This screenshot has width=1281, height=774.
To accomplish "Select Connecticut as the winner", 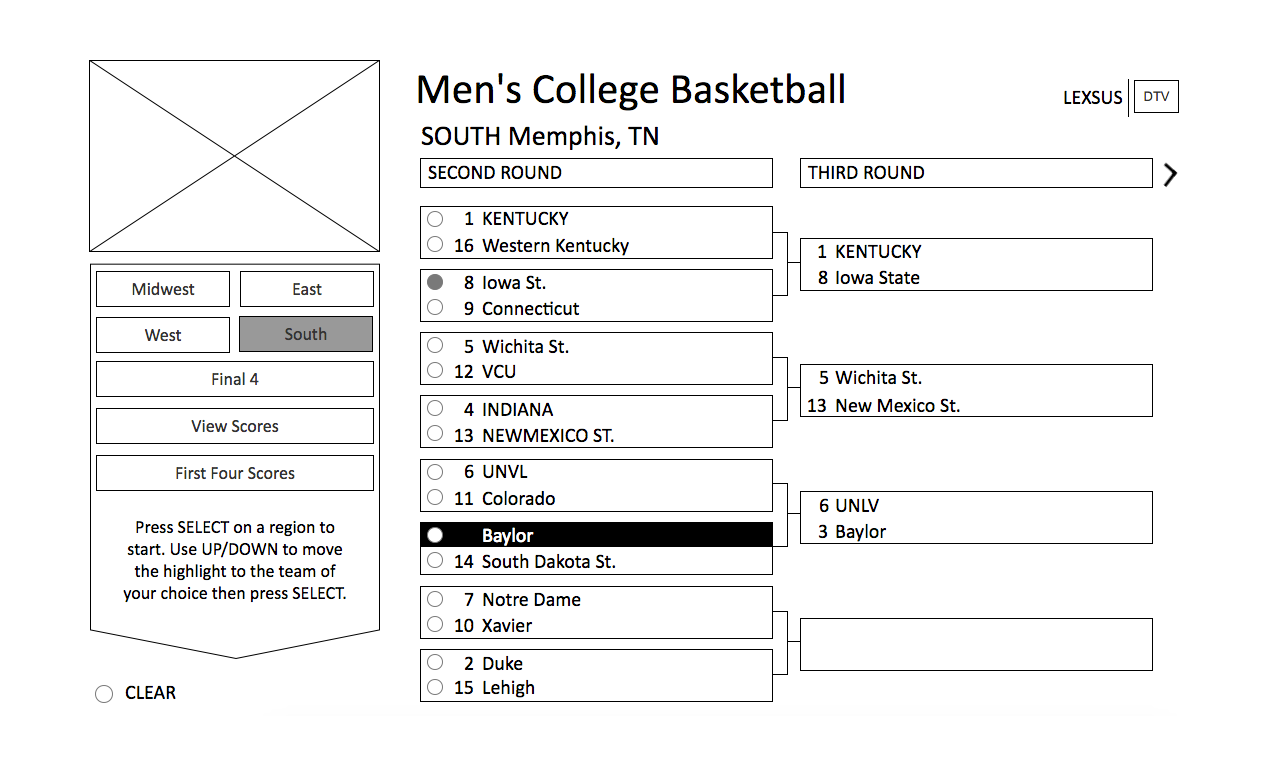I will pyautogui.click(x=435, y=308).
